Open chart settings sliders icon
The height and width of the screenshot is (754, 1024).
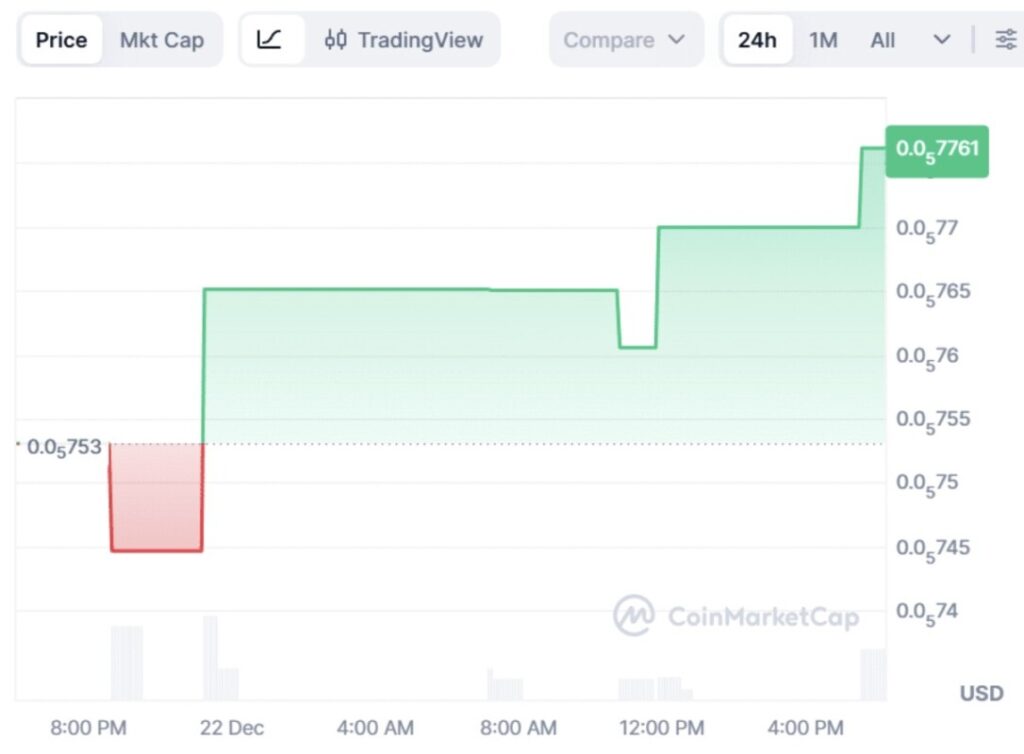(1005, 40)
